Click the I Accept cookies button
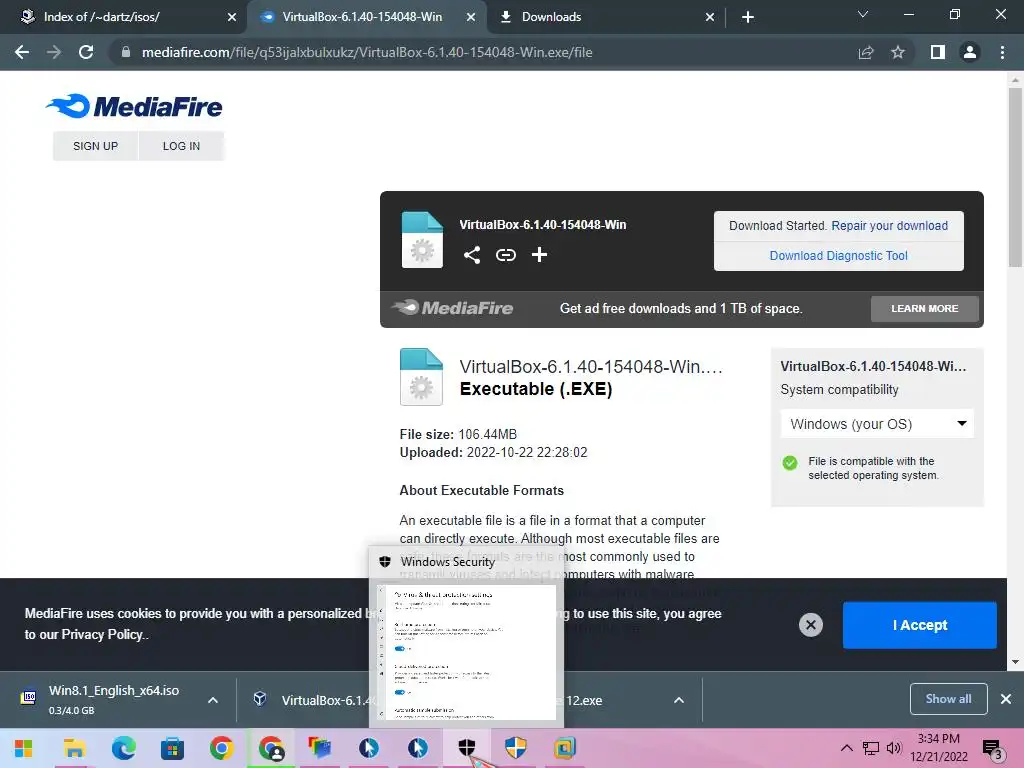The width and height of the screenshot is (1024, 768). click(x=920, y=625)
